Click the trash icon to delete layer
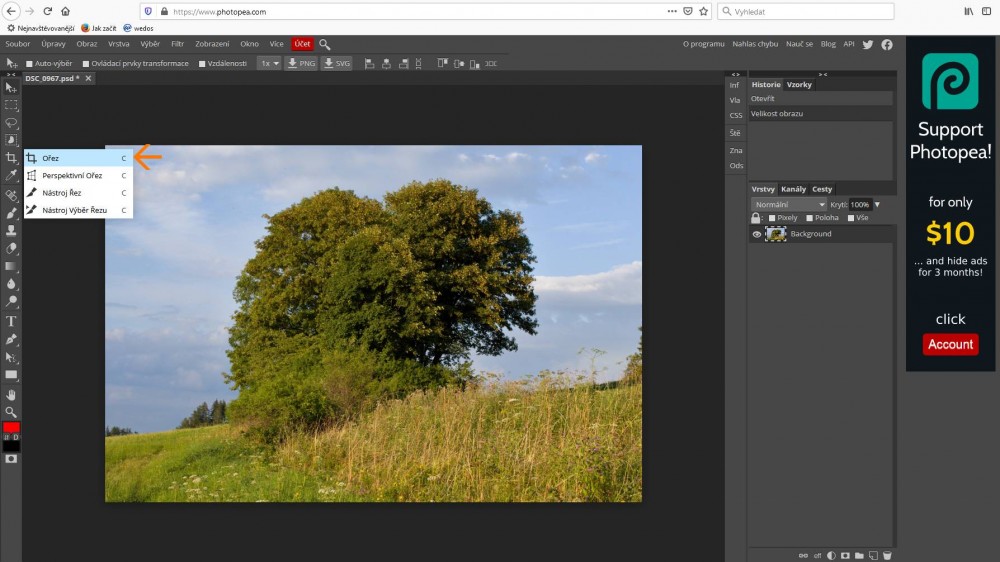The image size is (1000, 562). point(886,555)
